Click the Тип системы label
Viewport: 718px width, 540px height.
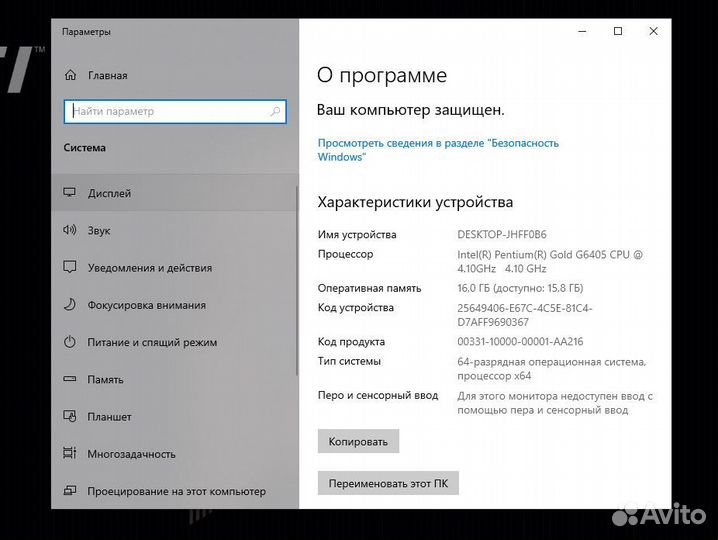coord(349,361)
